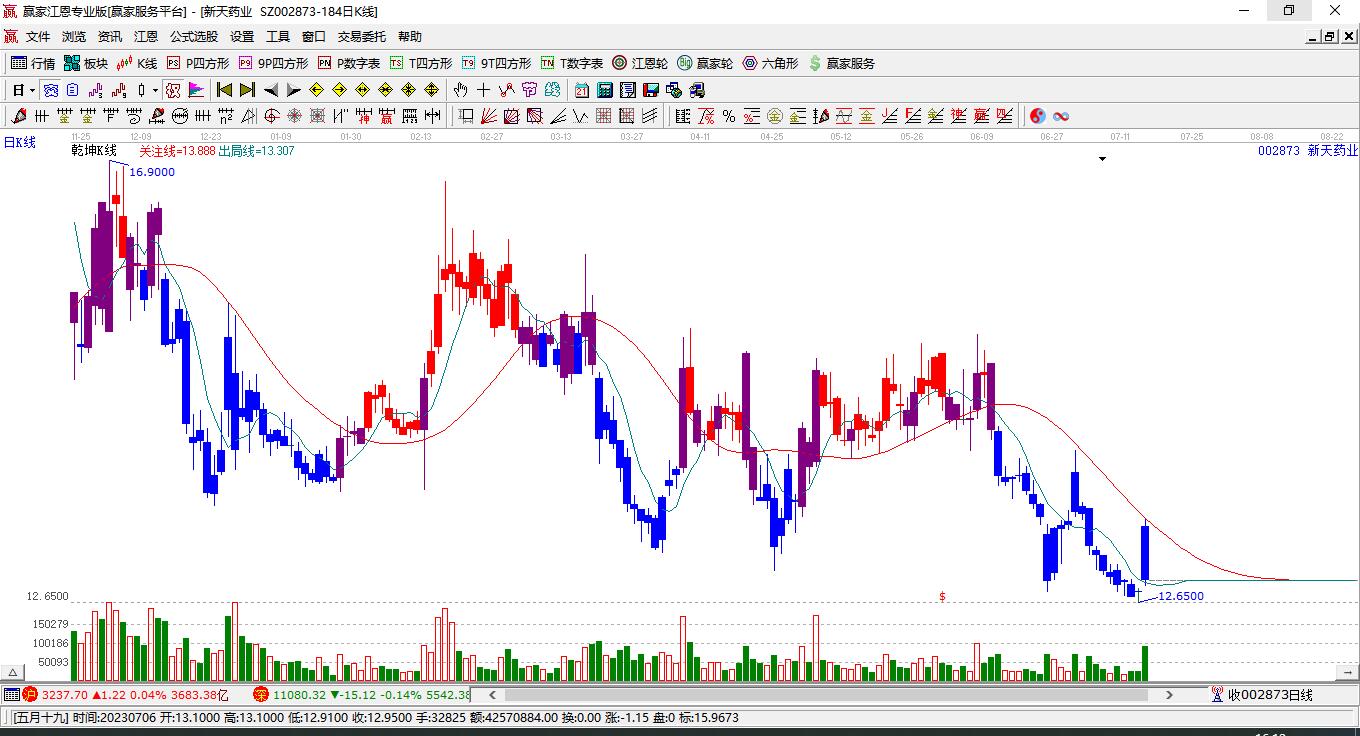
Task: Open the 工具 menu
Action: [x=278, y=37]
